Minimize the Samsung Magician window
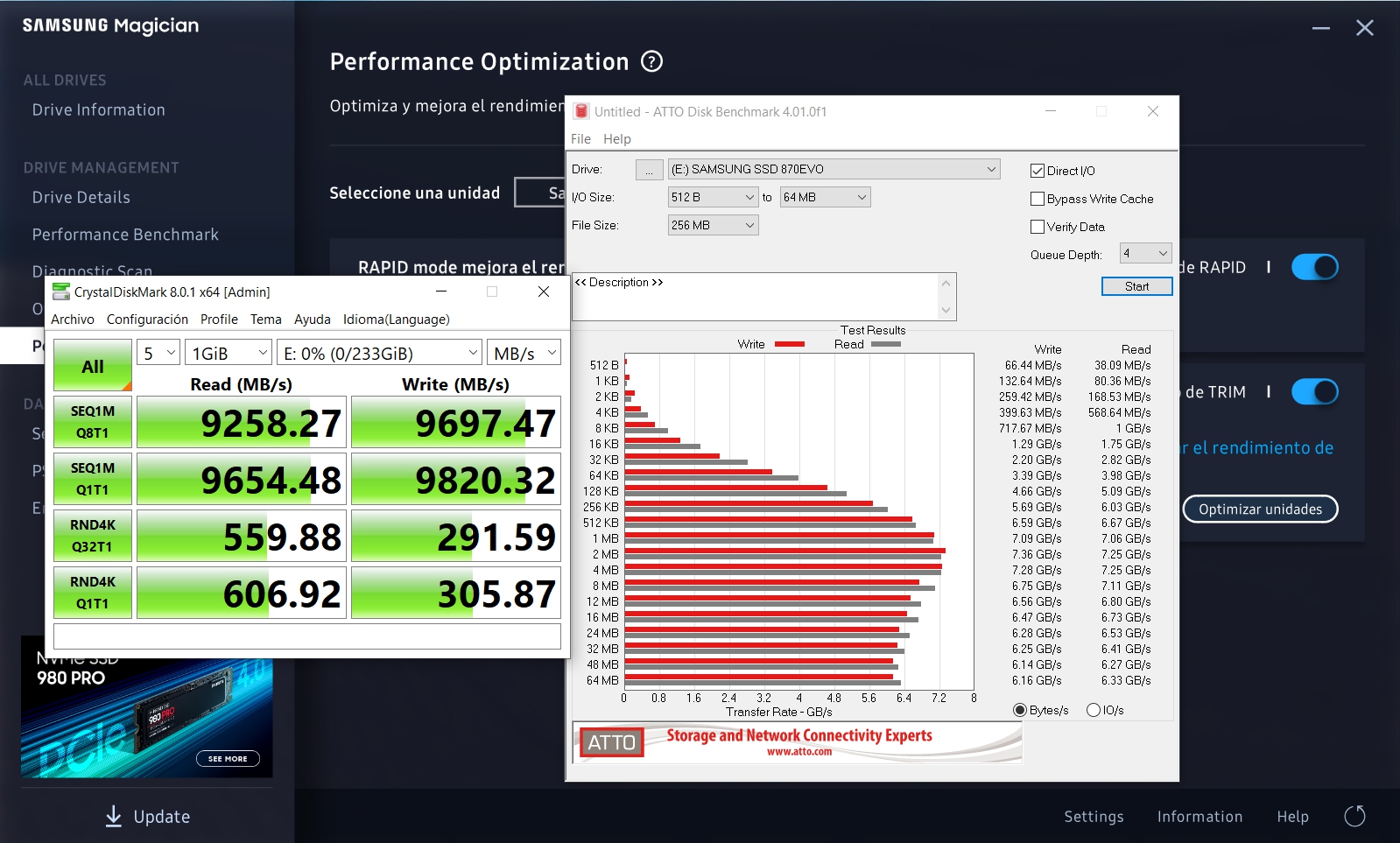This screenshot has height=843, width=1400. 1321,28
